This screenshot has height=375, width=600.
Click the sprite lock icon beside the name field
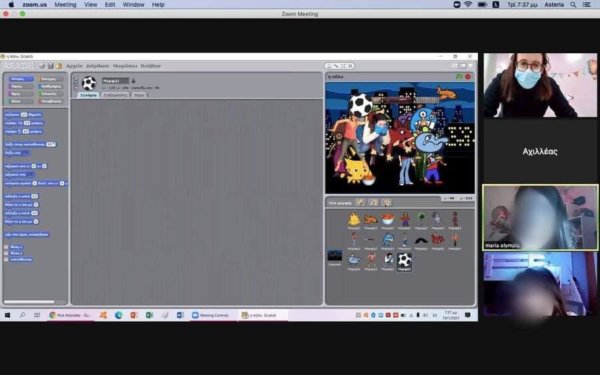(133, 81)
